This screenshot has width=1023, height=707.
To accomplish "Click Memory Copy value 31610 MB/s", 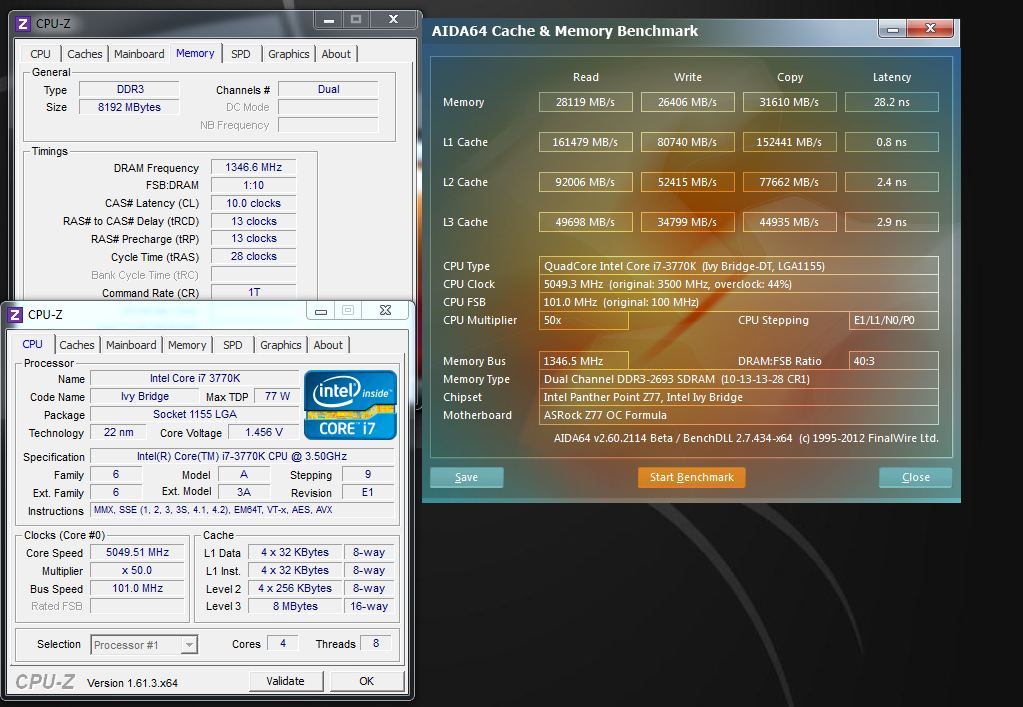I will tap(789, 102).
